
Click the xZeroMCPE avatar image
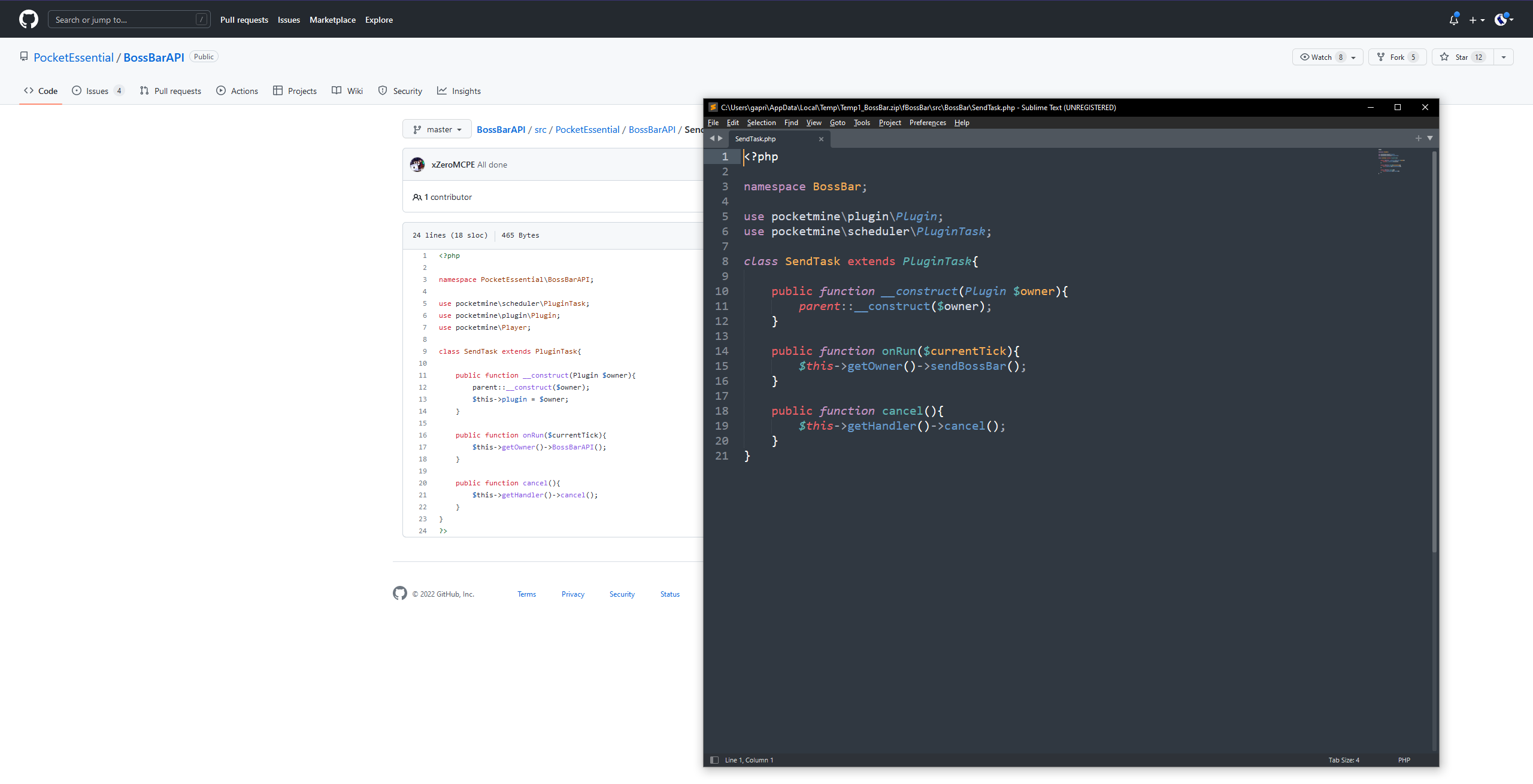point(417,165)
